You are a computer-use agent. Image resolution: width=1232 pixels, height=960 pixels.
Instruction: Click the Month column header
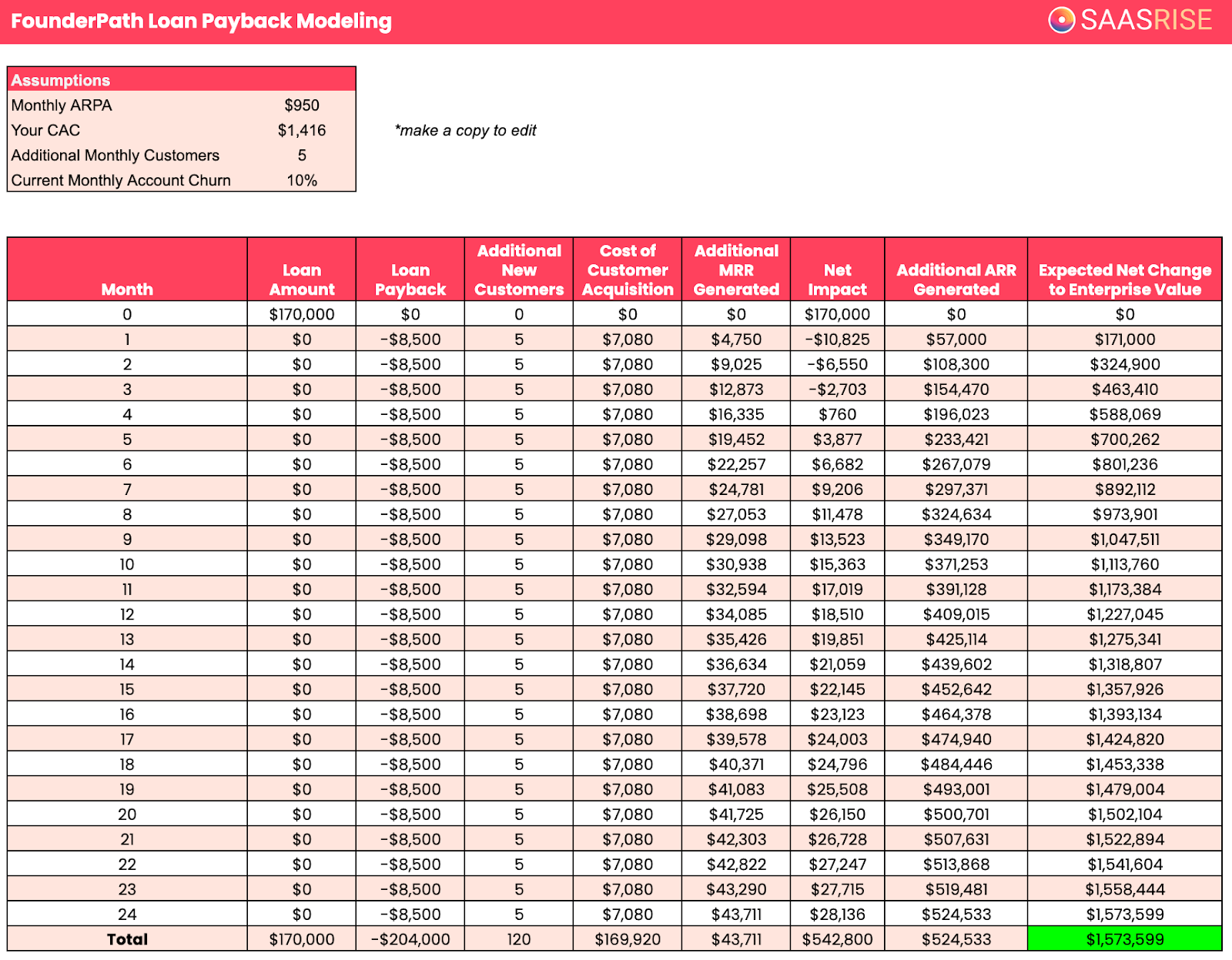click(127, 269)
